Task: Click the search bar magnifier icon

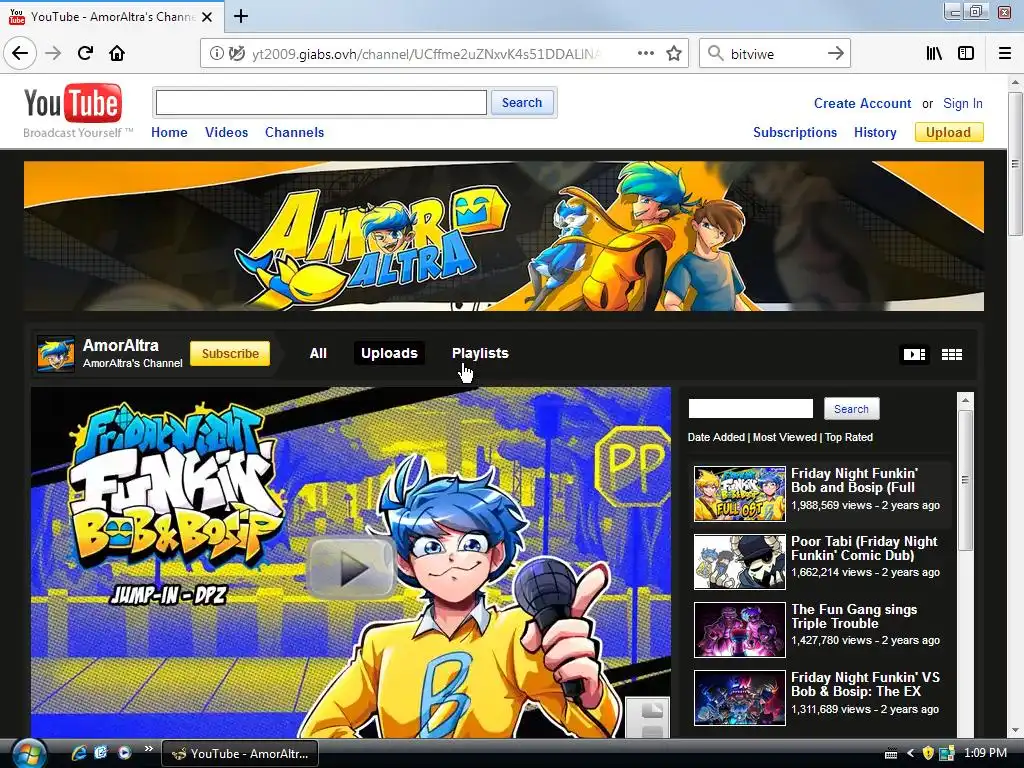Action: click(x=715, y=53)
